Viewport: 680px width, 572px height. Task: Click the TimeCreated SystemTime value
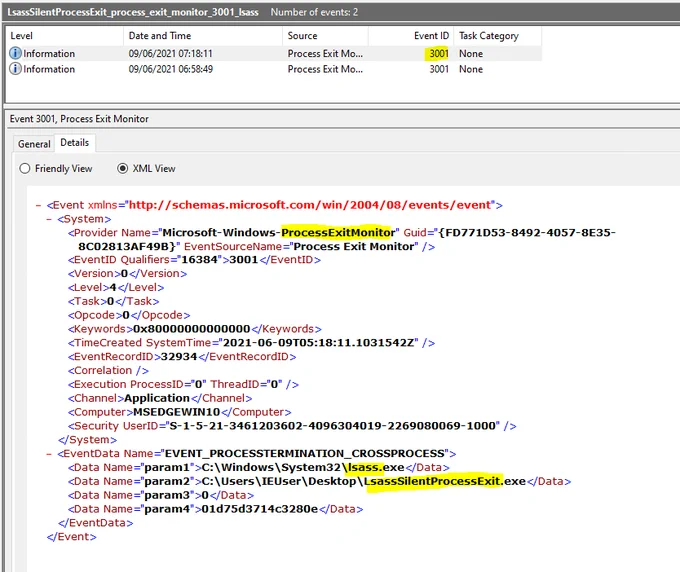tap(319, 343)
